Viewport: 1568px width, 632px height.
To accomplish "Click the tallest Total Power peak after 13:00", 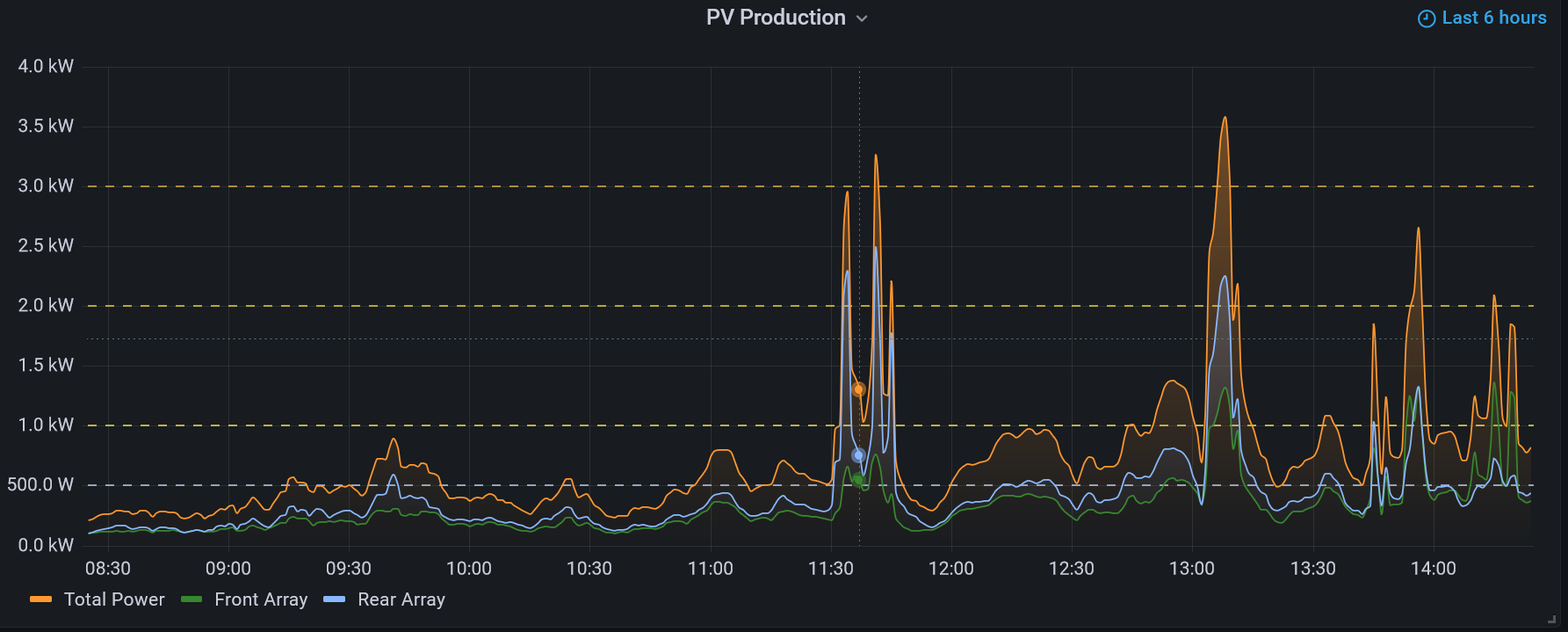I will click(x=1225, y=119).
